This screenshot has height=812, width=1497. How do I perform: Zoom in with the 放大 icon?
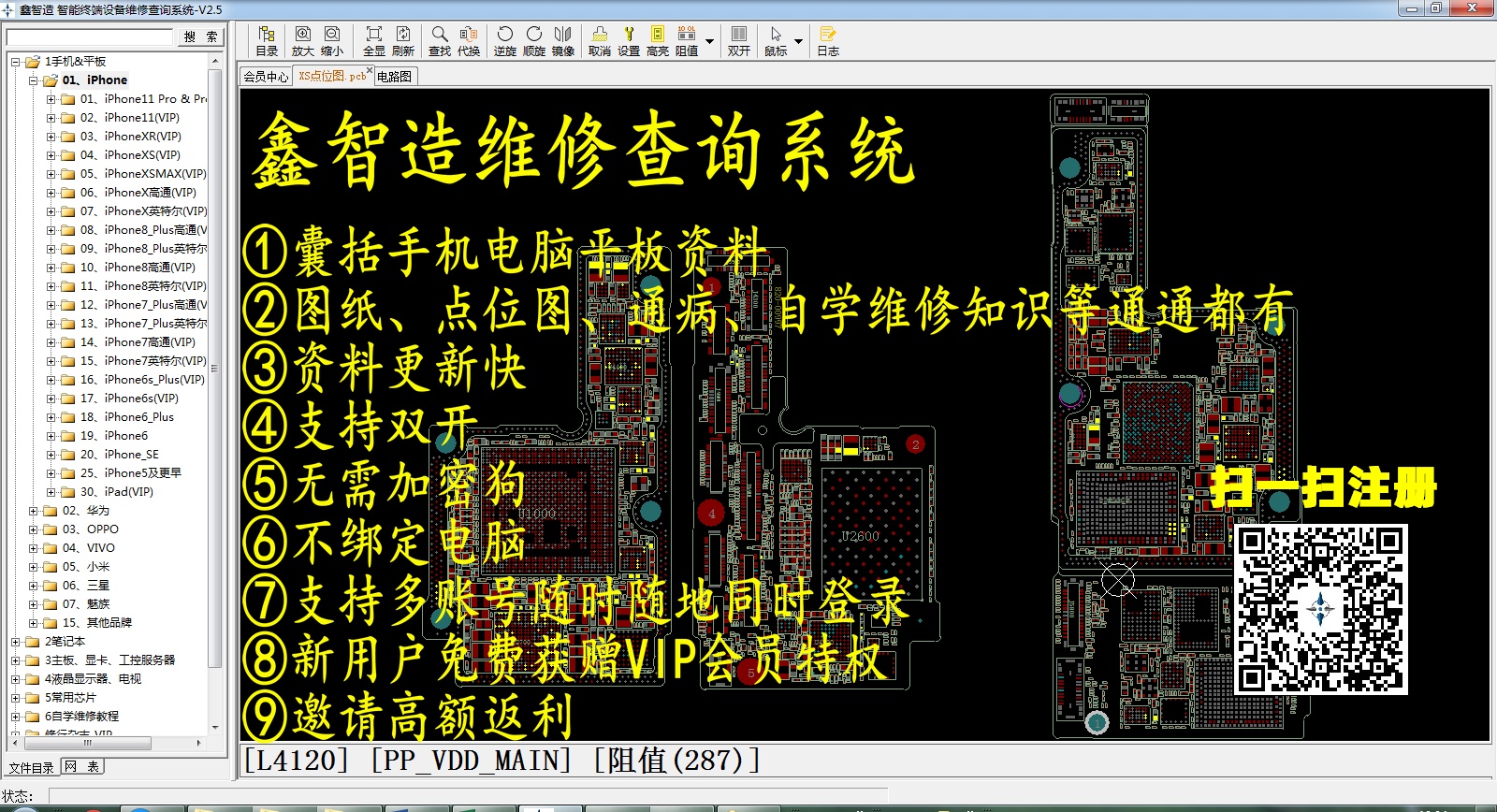pos(302,41)
